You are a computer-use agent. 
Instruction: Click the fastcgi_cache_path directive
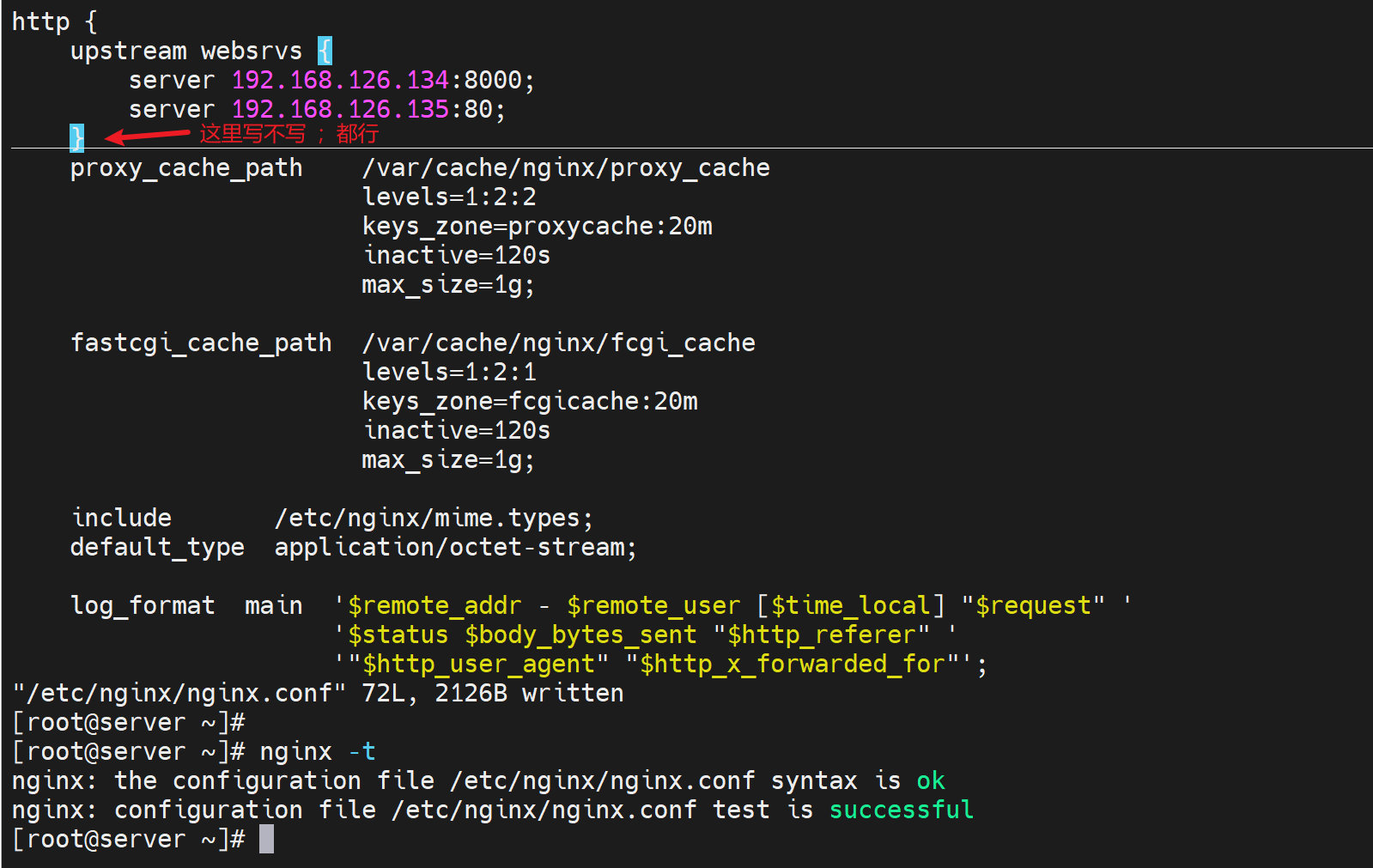tap(201, 343)
